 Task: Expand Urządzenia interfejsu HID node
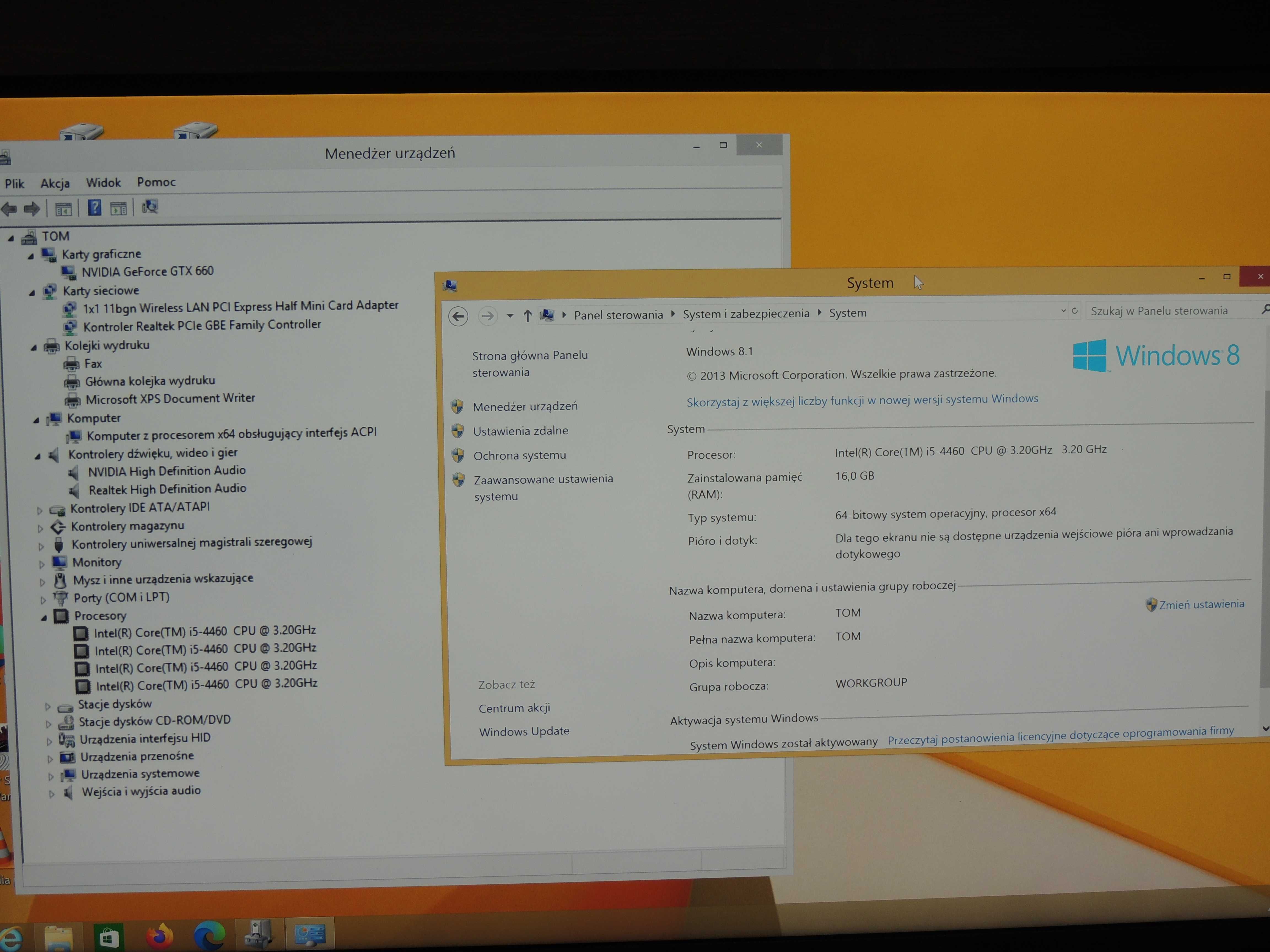pyautogui.click(x=49, y=741)
